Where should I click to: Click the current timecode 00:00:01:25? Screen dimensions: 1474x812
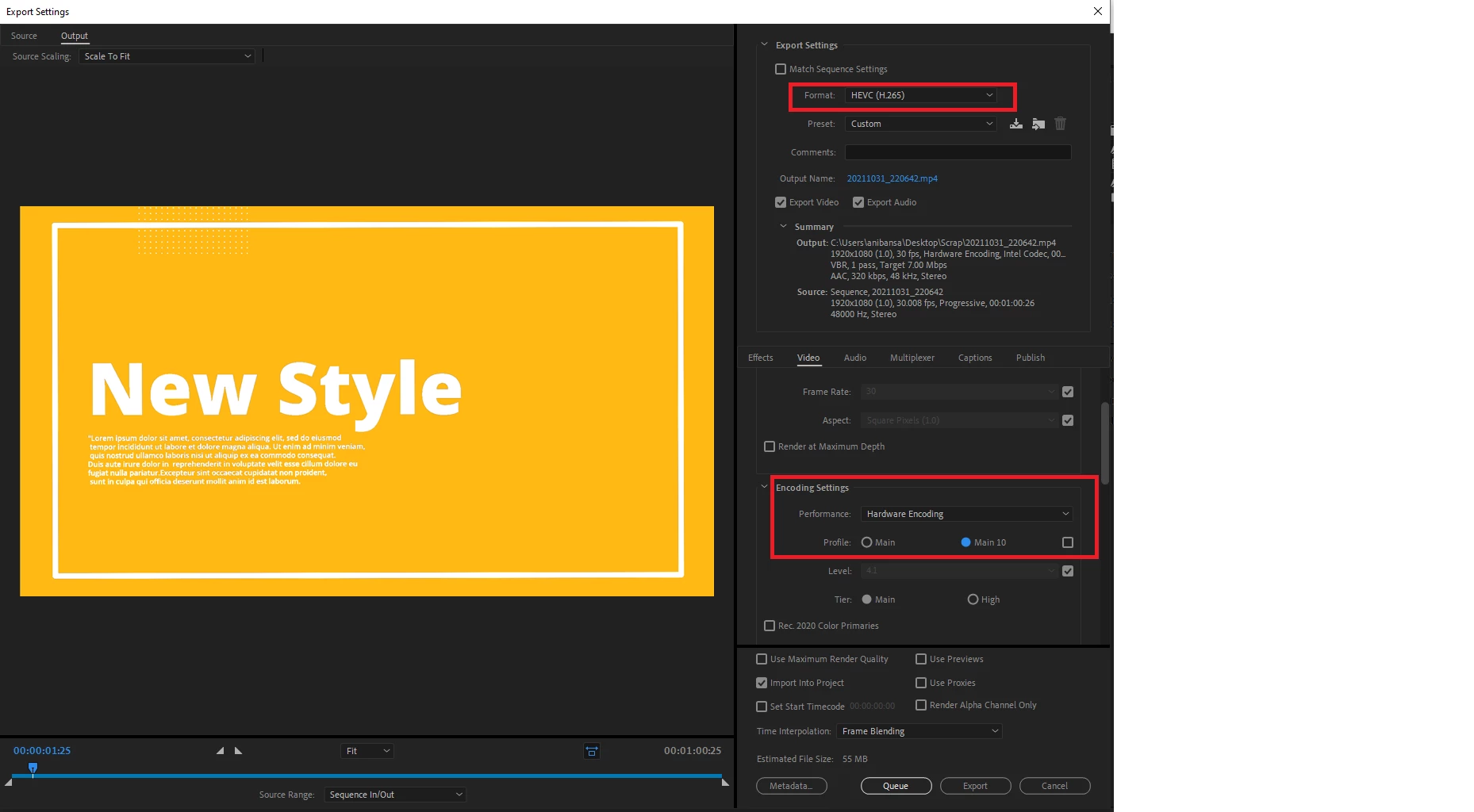pyautogui.click(x=42, y=751)
